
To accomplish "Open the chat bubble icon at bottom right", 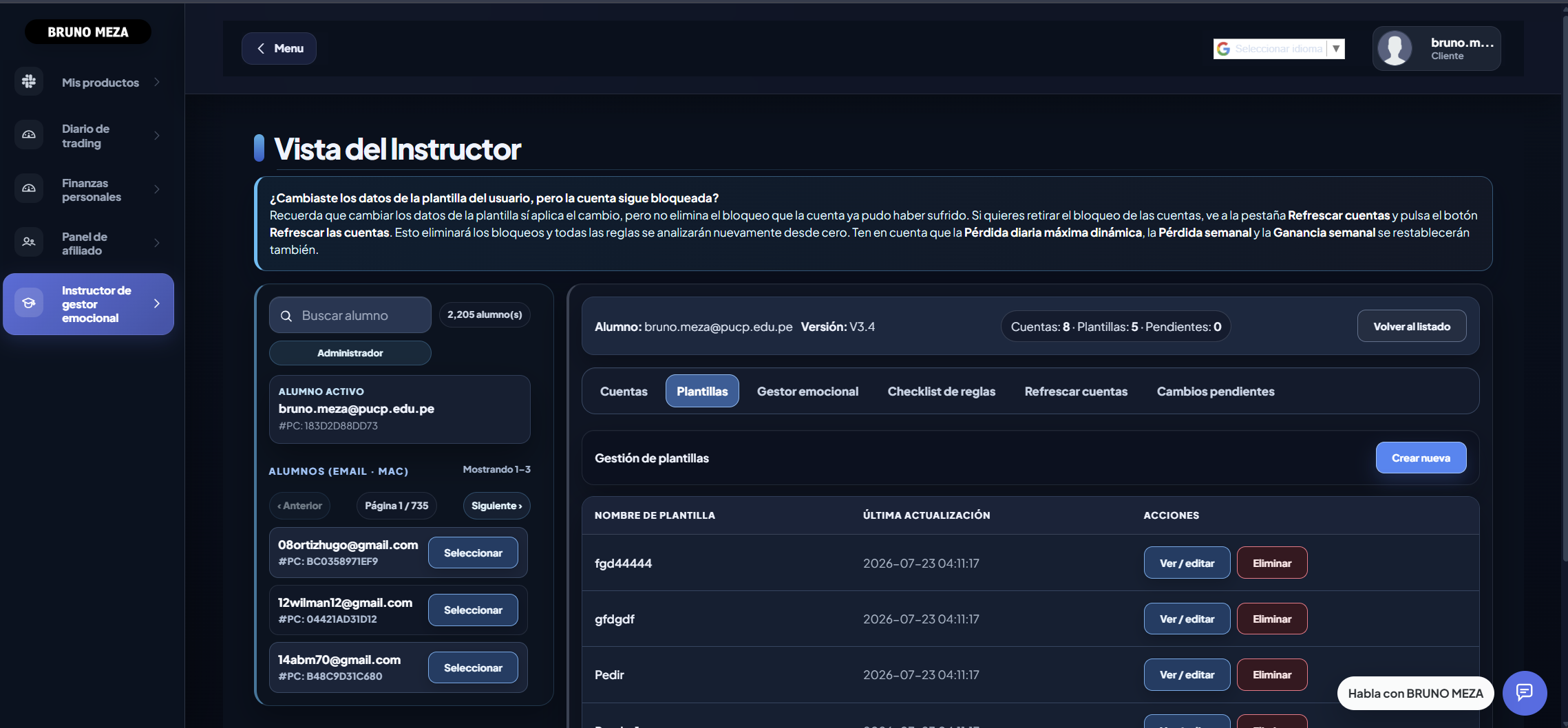I will pyautogui.click(x=1525, y=692).
